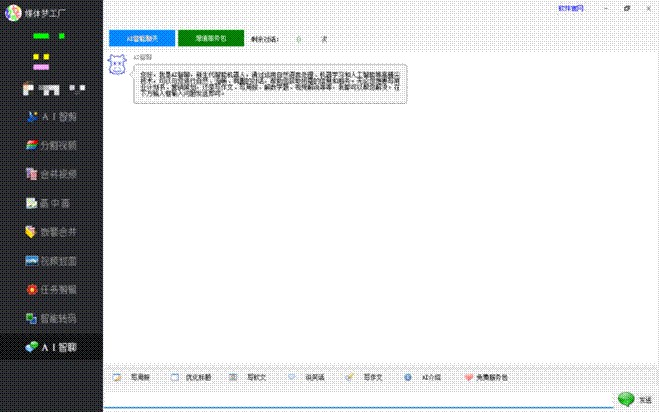This screenshot has width=659, height=412.
Task: Click the AI greeting message bubble
Action: click(270, 84)
